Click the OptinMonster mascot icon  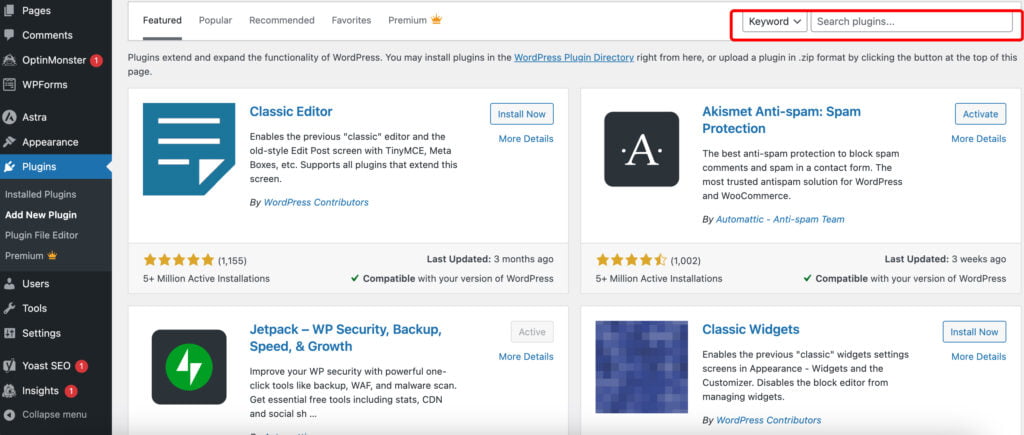[x=9, y=60]
